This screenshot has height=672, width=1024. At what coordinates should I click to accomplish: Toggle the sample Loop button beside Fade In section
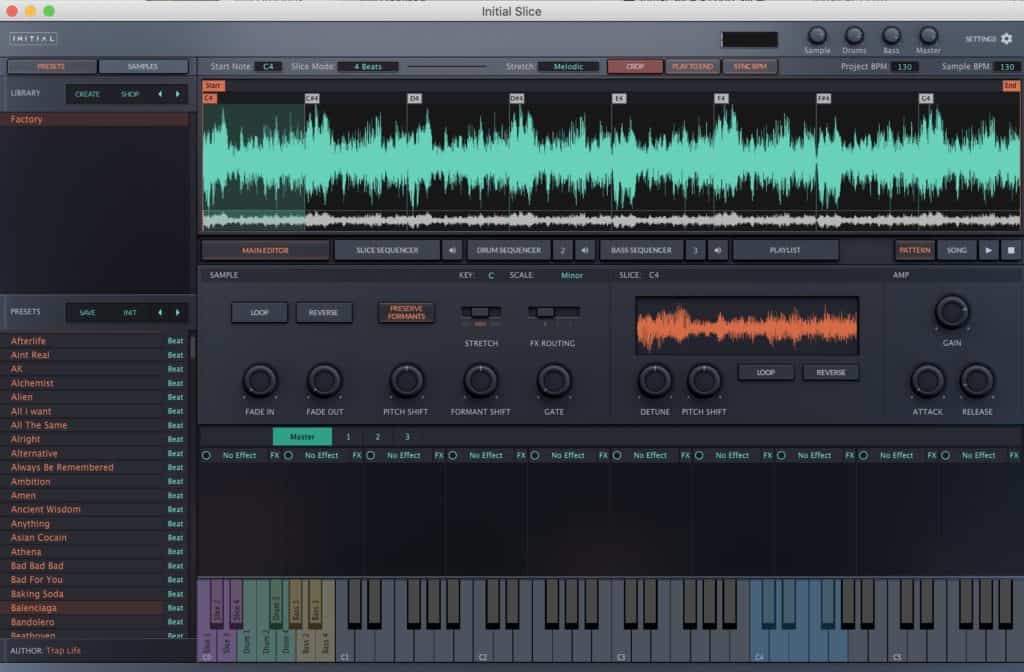tap(259, 312)
